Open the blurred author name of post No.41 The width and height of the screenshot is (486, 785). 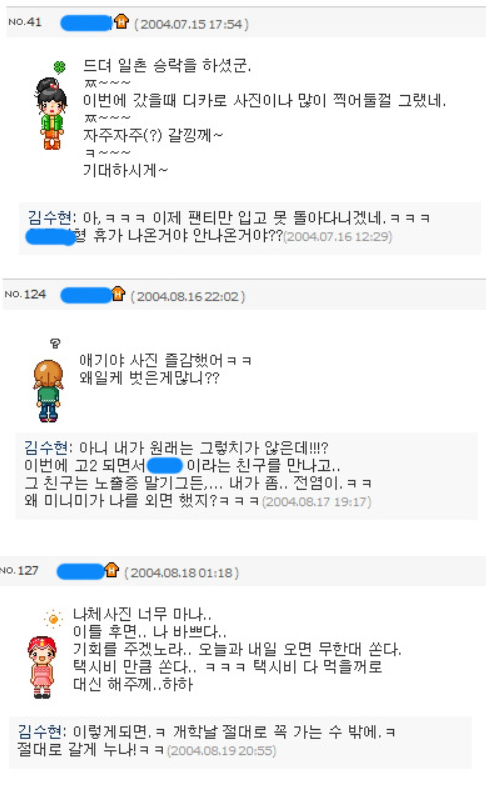(86, 23)
